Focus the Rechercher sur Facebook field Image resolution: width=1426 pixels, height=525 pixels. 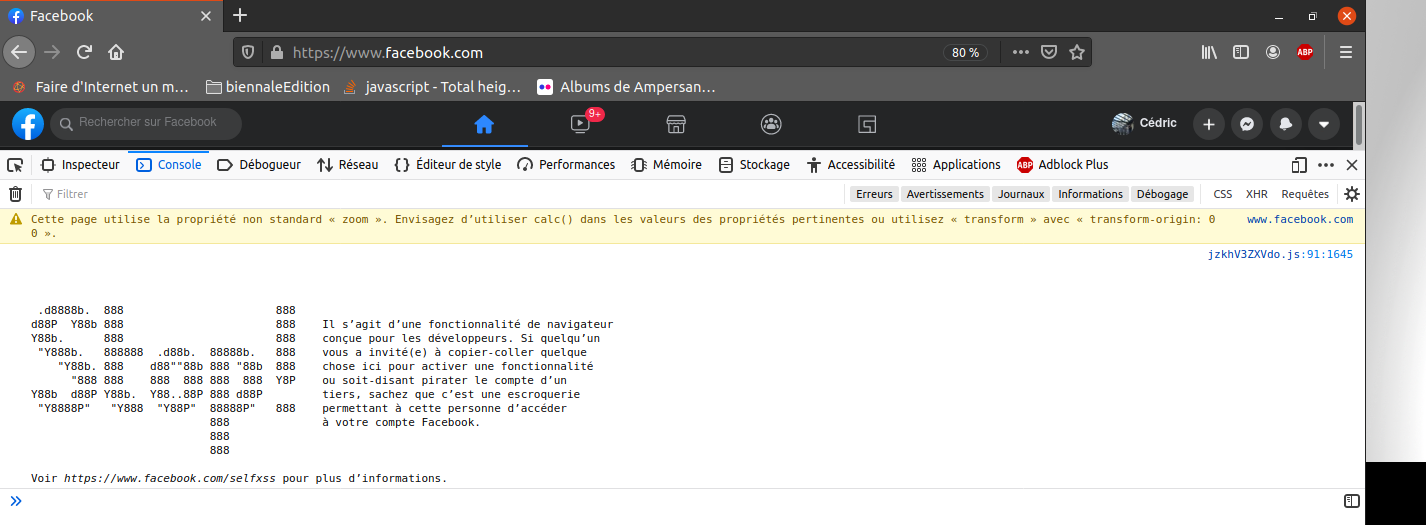146,123
